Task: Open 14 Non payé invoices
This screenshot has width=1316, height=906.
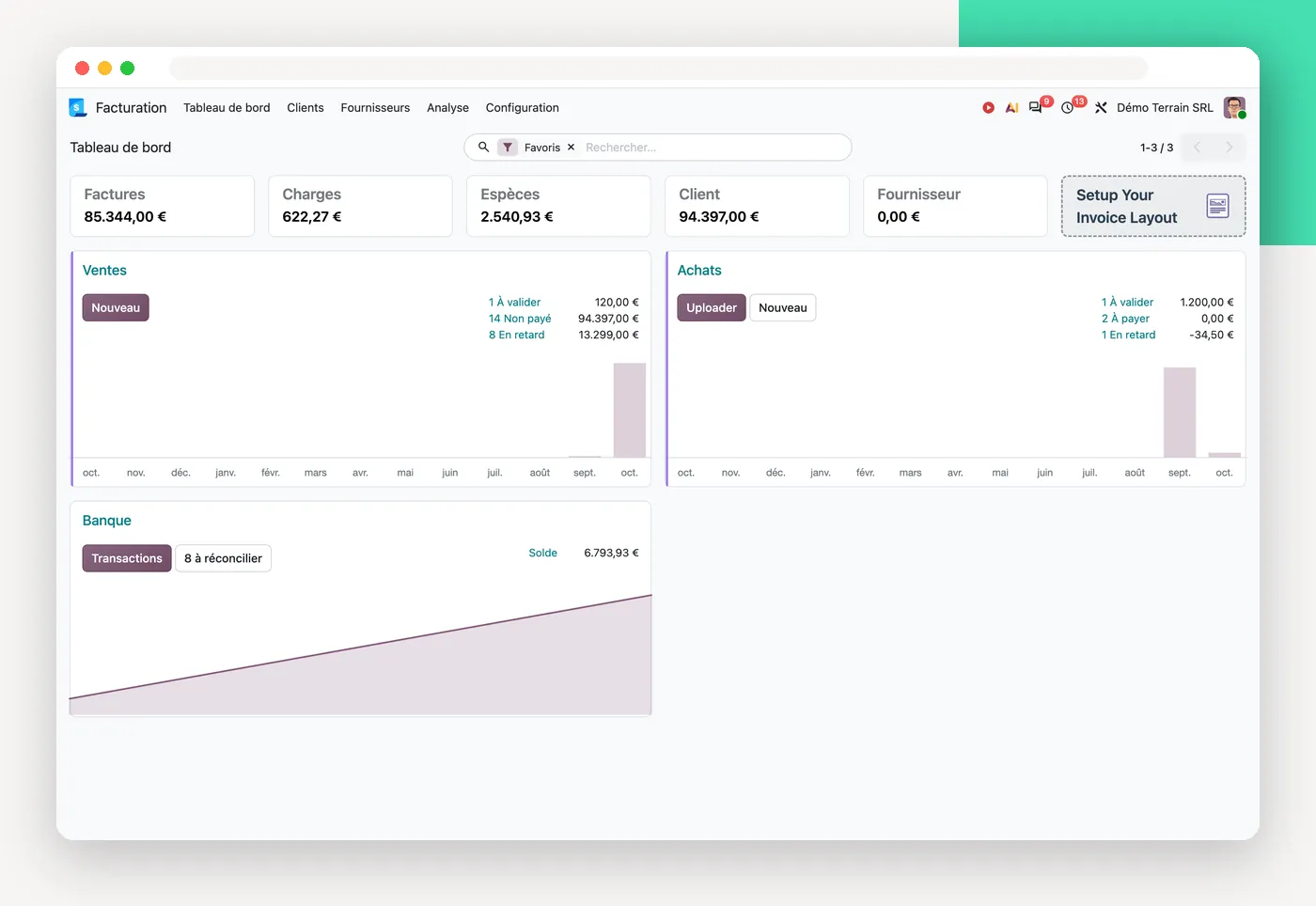Action: (x=520, y=319)
